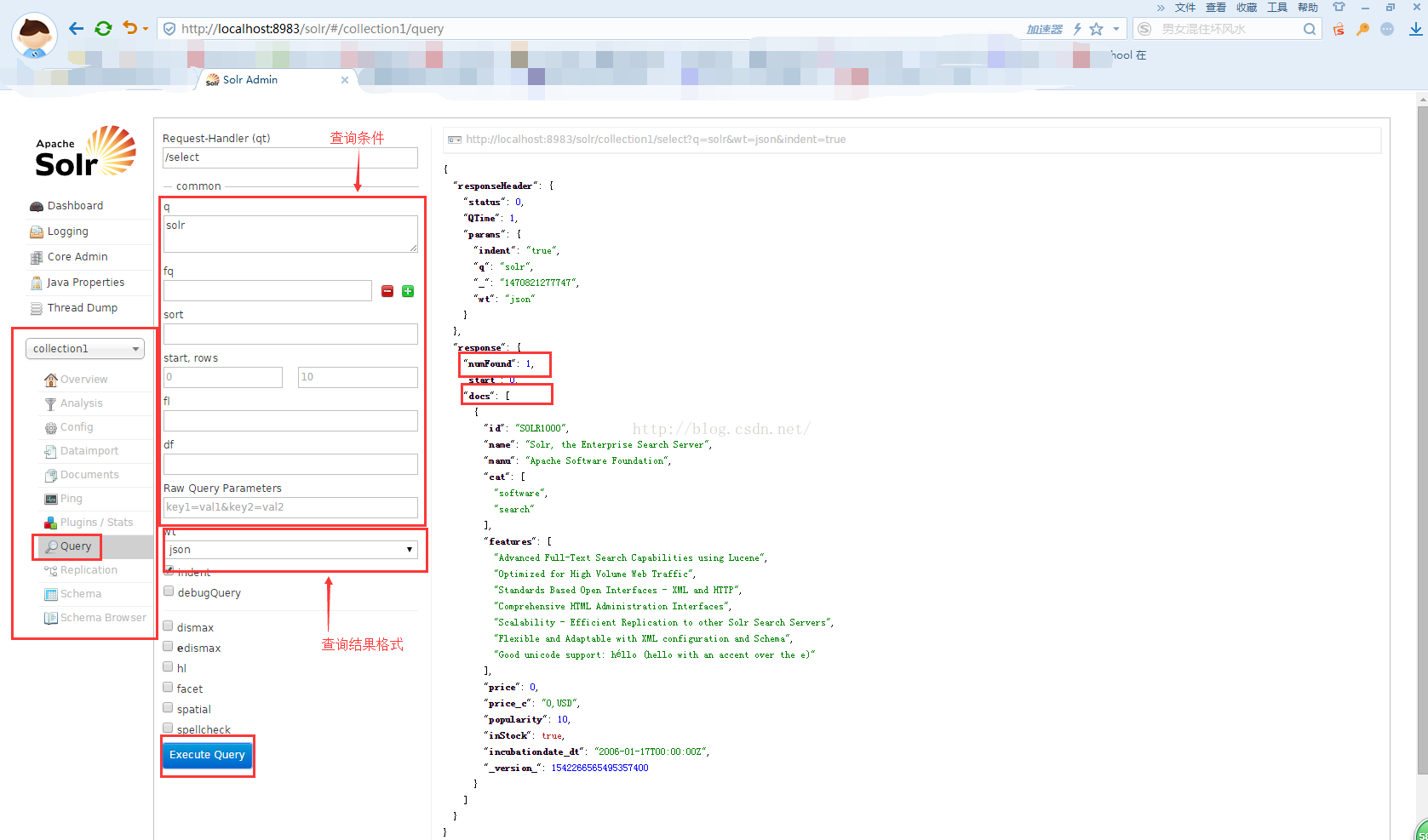Open the Schema Browser page
This screenshot has width=1428, height=840.
(x=103, y=618)
